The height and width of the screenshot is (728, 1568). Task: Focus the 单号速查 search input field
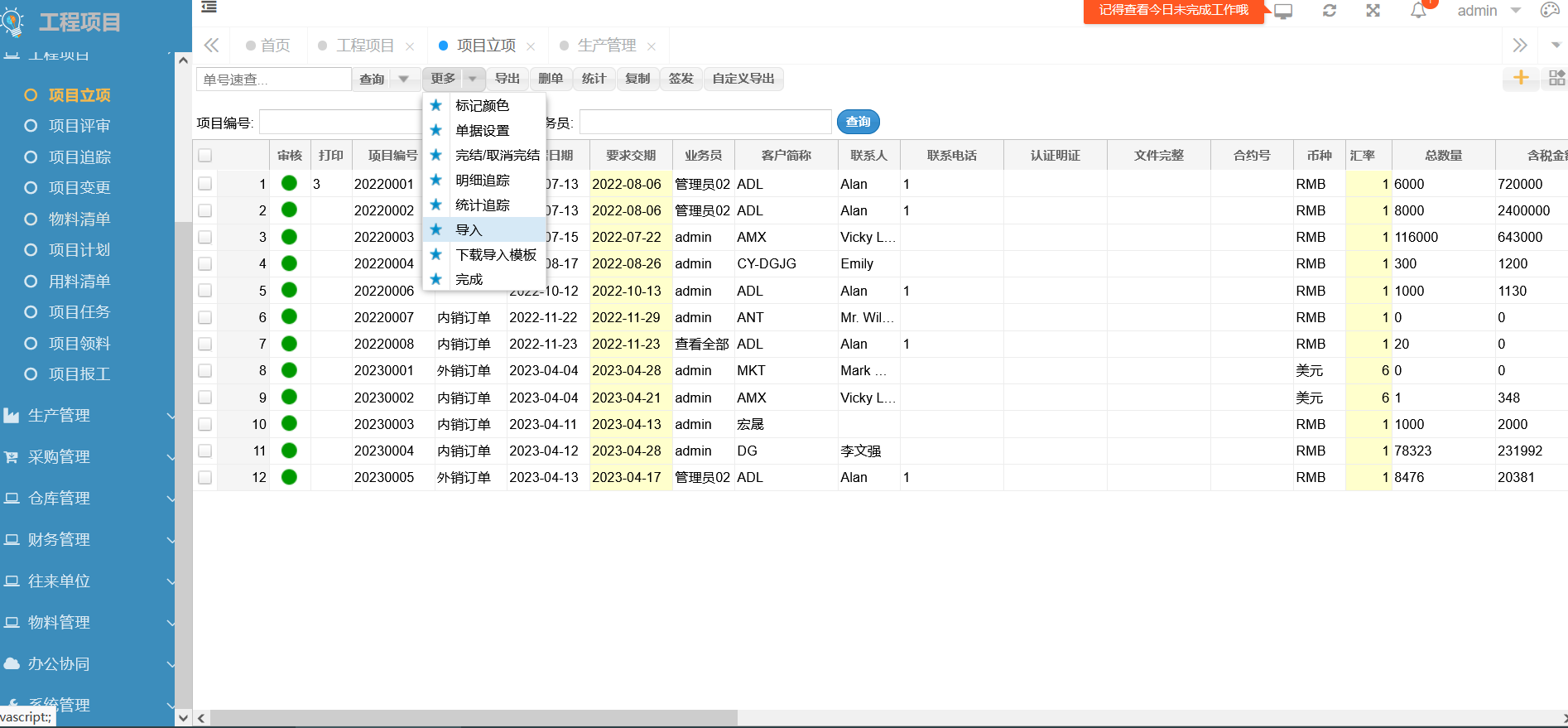pyautogui.click(x=273, y=80)
